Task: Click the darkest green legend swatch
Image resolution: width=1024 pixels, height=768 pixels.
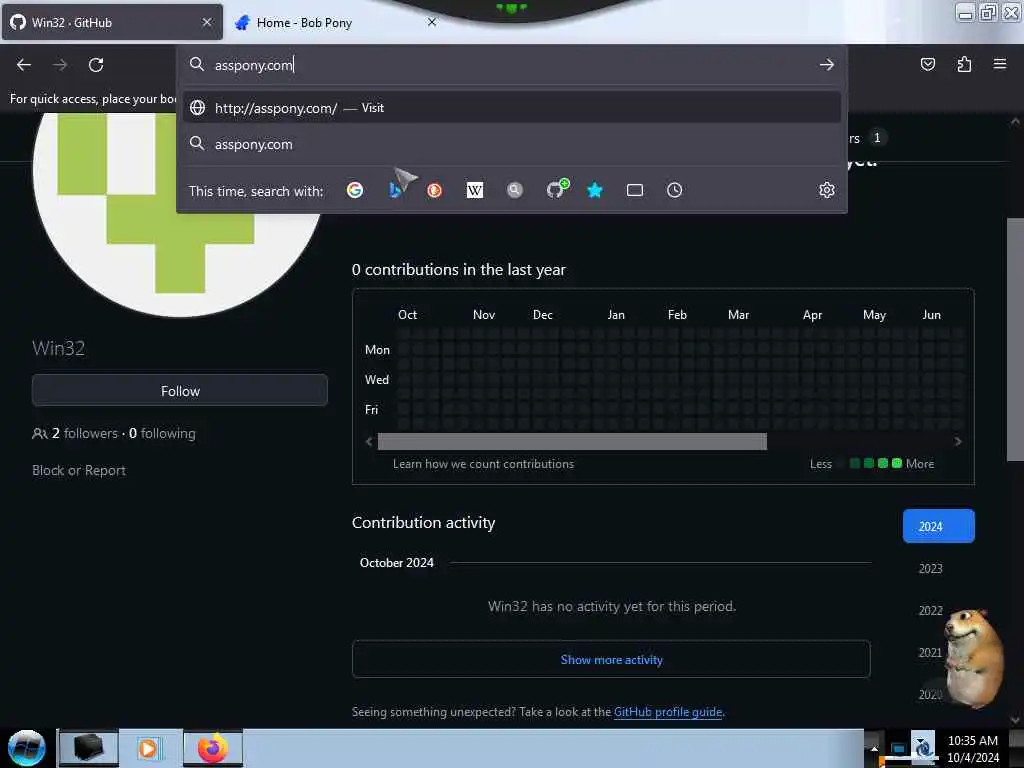Action: pos(854,463)
